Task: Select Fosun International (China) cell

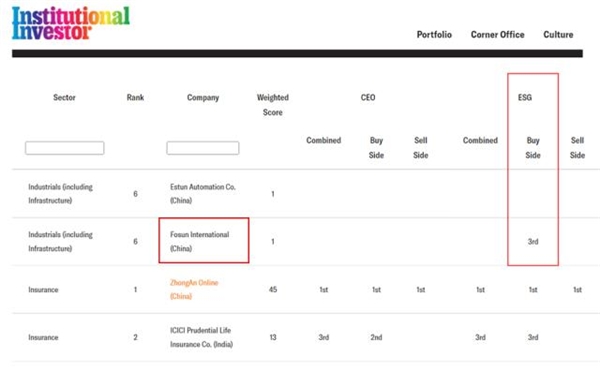Action: coord(200,241)
